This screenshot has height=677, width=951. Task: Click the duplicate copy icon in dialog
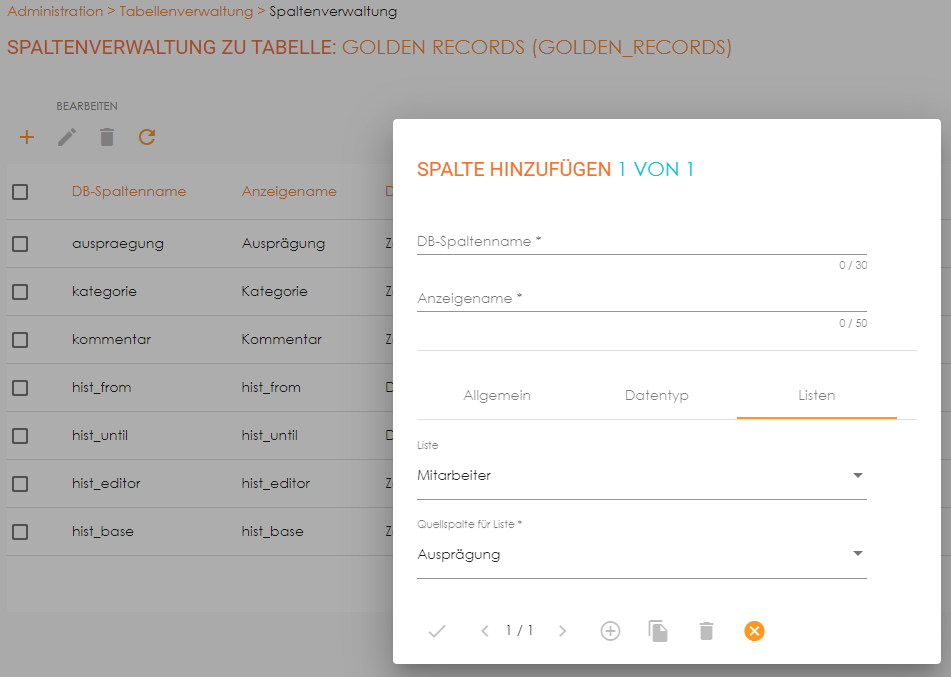(658, 631)
